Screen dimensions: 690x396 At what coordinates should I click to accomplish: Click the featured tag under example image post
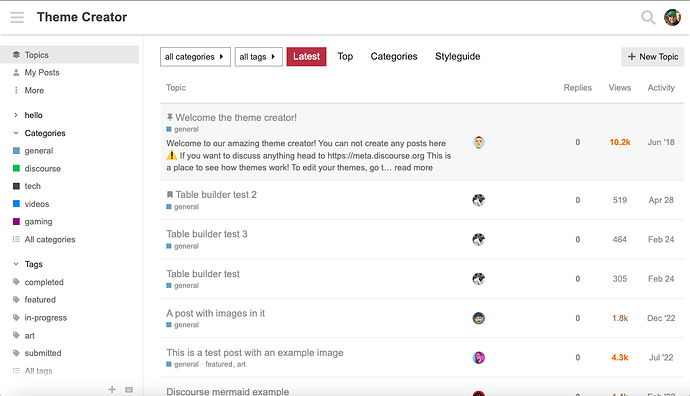tap(219, 364)
